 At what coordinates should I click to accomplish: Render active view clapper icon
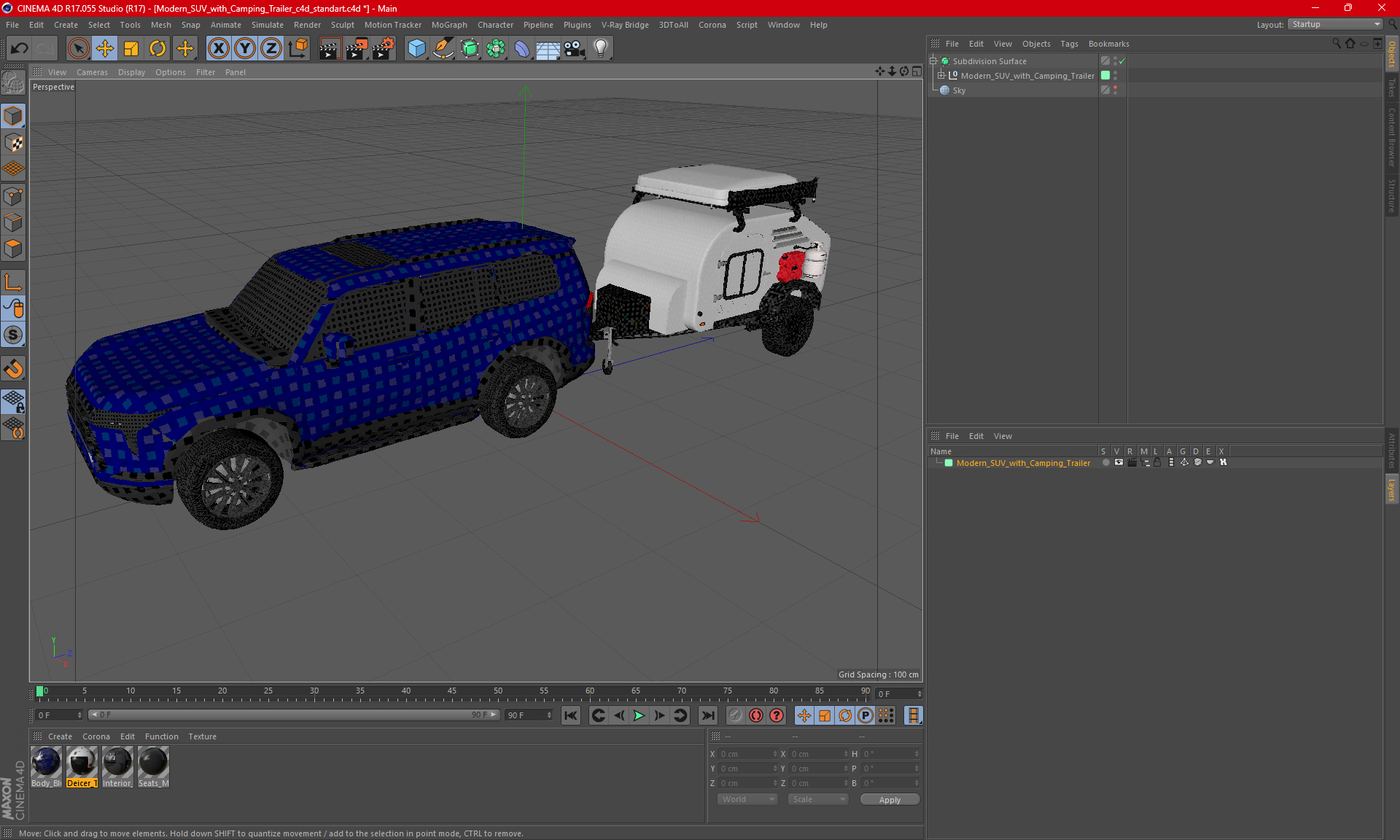(330, 49)
